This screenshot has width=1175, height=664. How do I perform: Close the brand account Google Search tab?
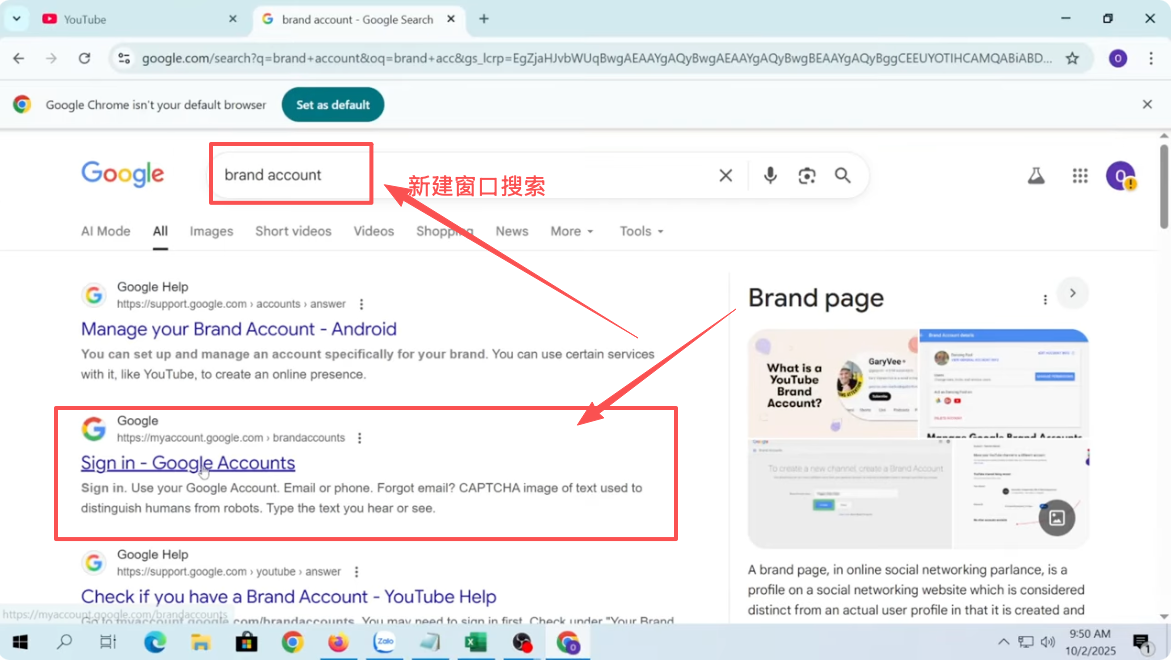[x=452, y=19]
